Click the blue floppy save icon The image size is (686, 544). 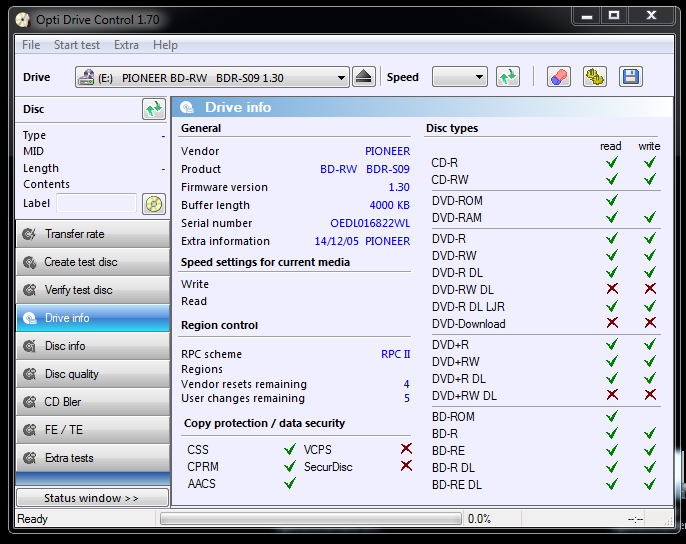click(x=630, y=77)
